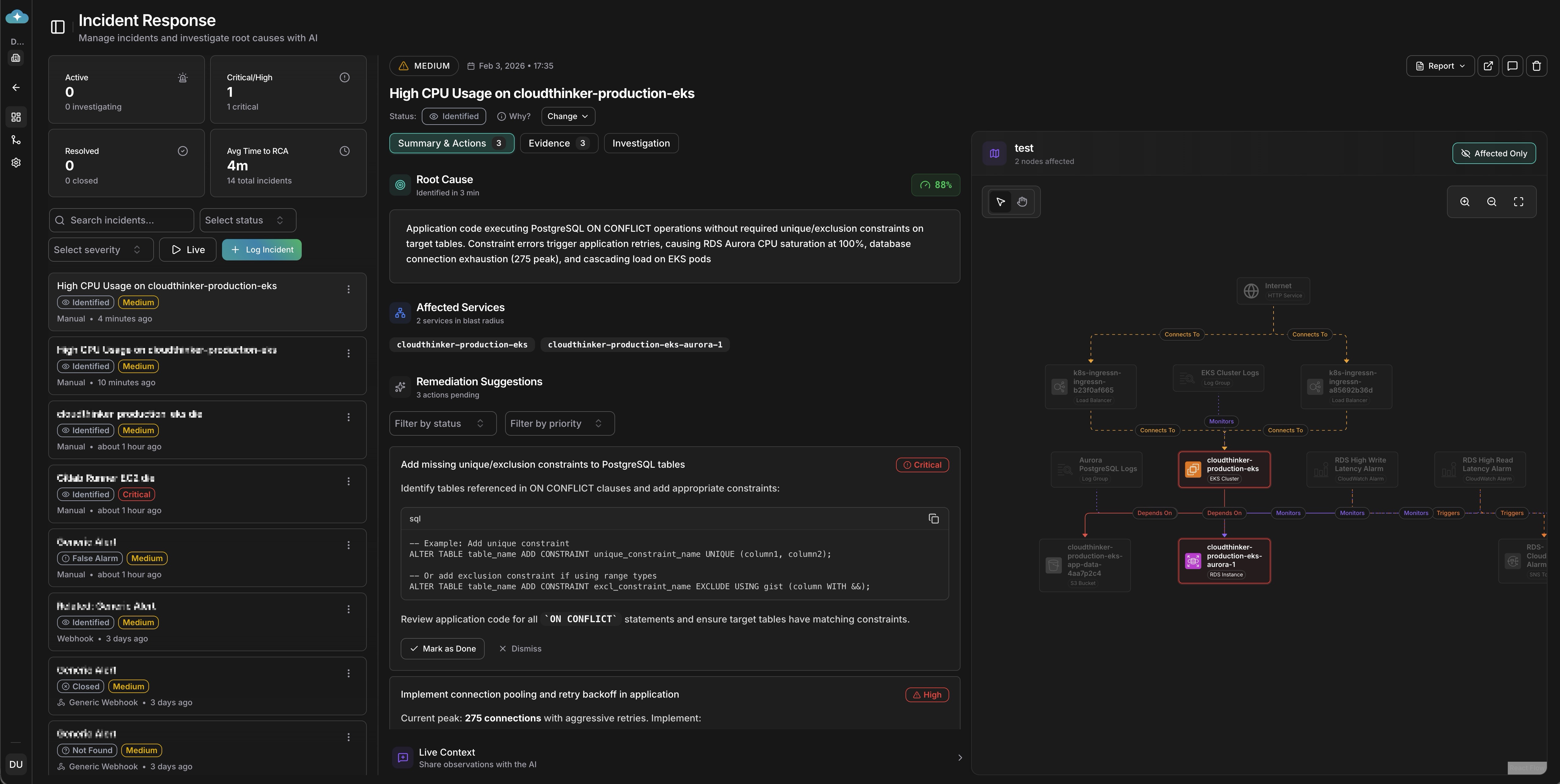Switch to the Investigation tab
1560x784 pixels.
pos(641,143)
